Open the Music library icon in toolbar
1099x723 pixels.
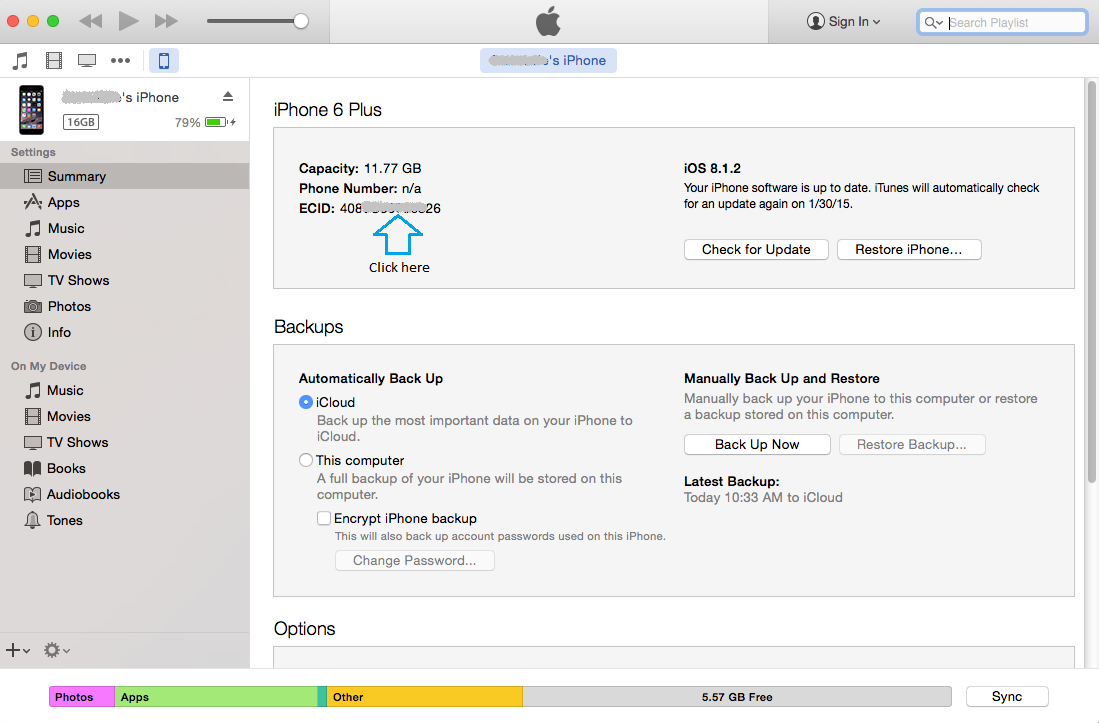[20, 61]
